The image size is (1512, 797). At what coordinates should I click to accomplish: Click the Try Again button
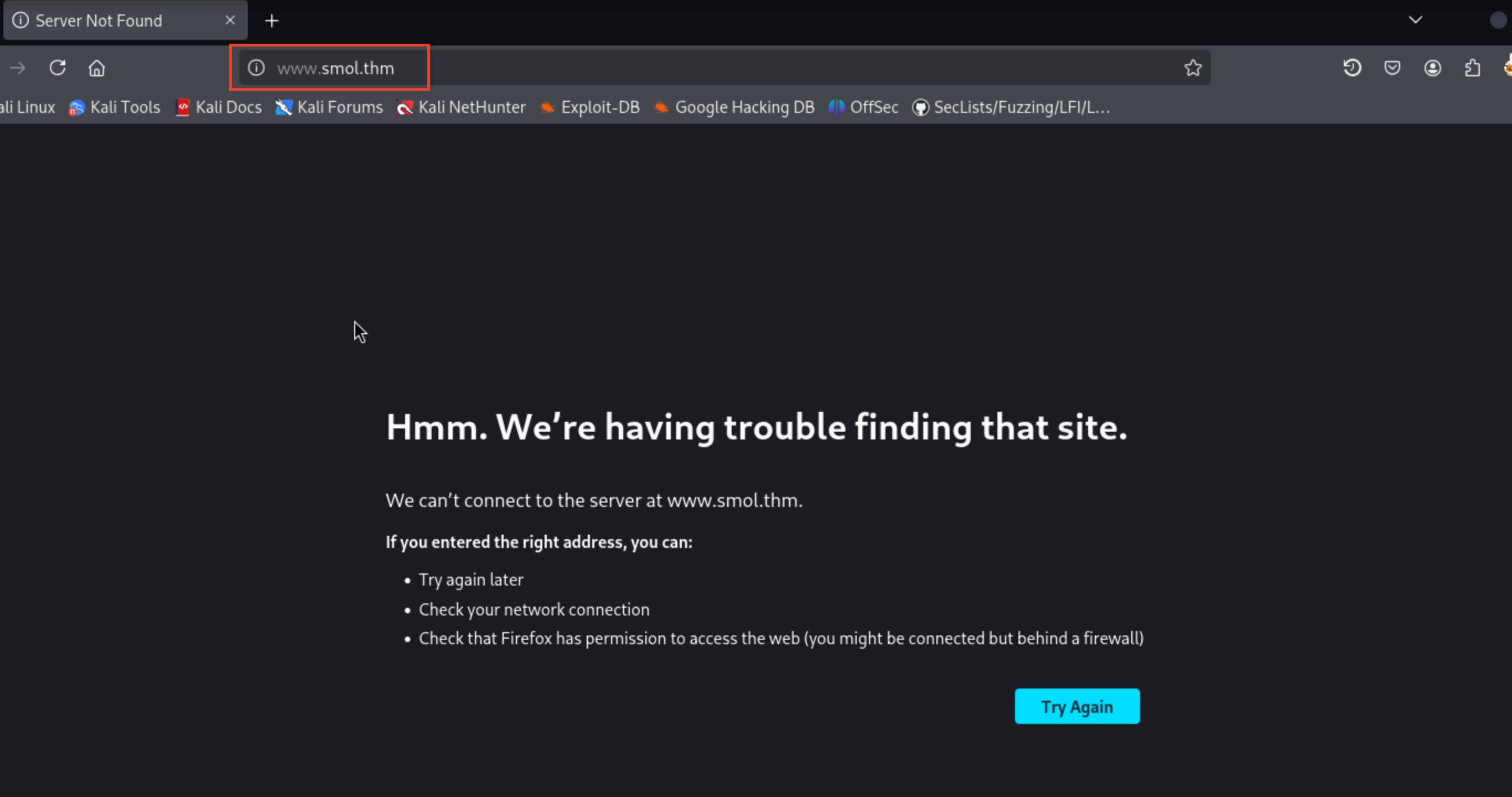1076,706
